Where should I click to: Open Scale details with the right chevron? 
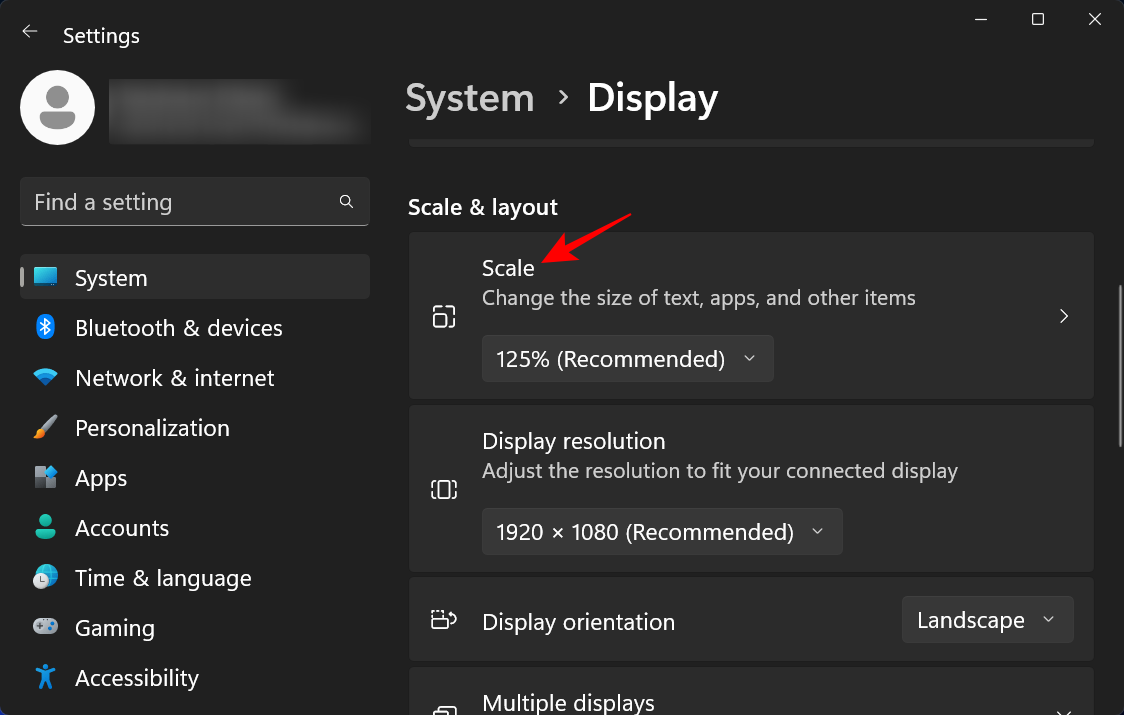click(x=1064, y=316)
